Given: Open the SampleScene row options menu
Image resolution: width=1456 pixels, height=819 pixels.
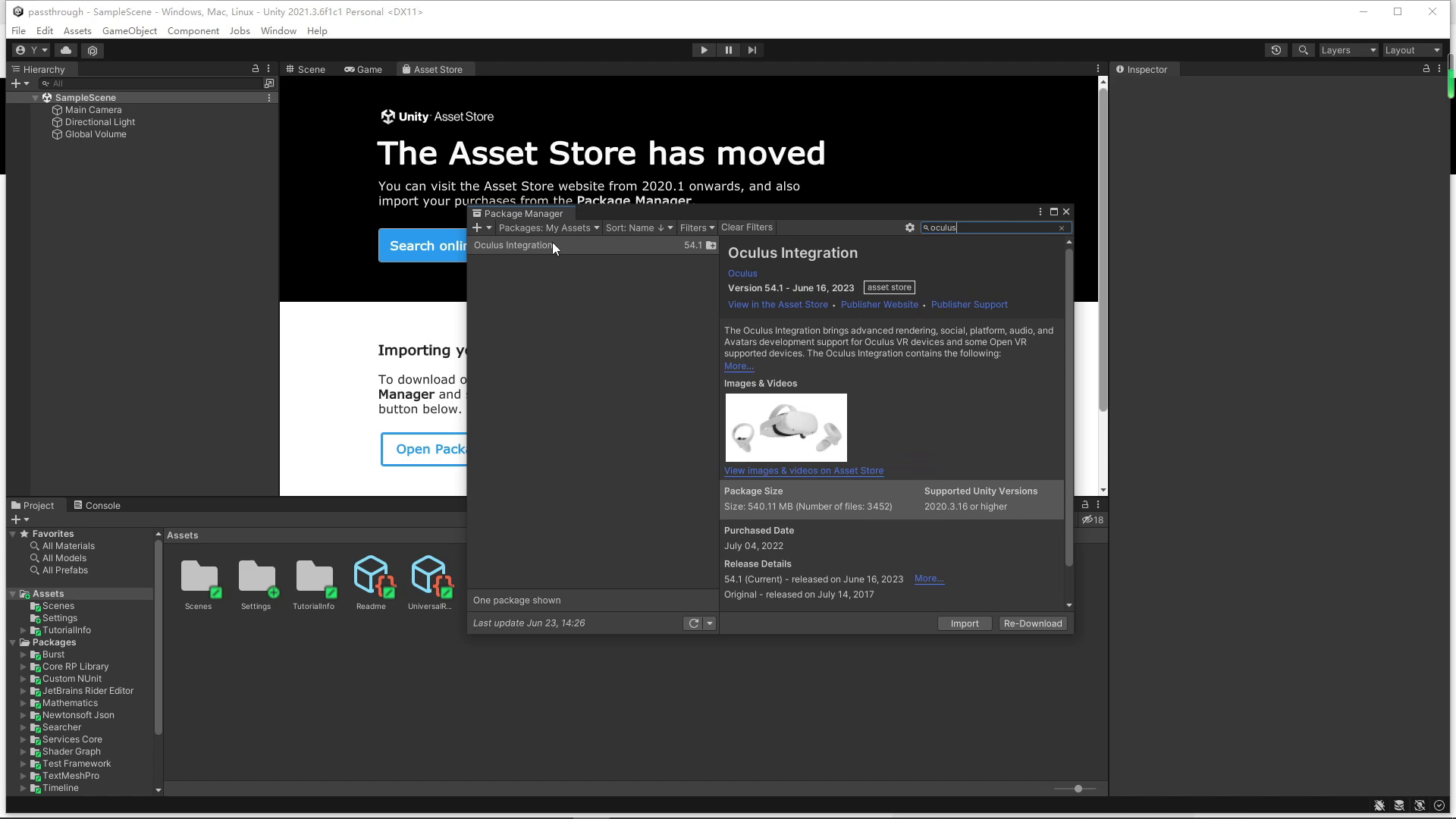Looking at the screenshot, I should point(269,98).
